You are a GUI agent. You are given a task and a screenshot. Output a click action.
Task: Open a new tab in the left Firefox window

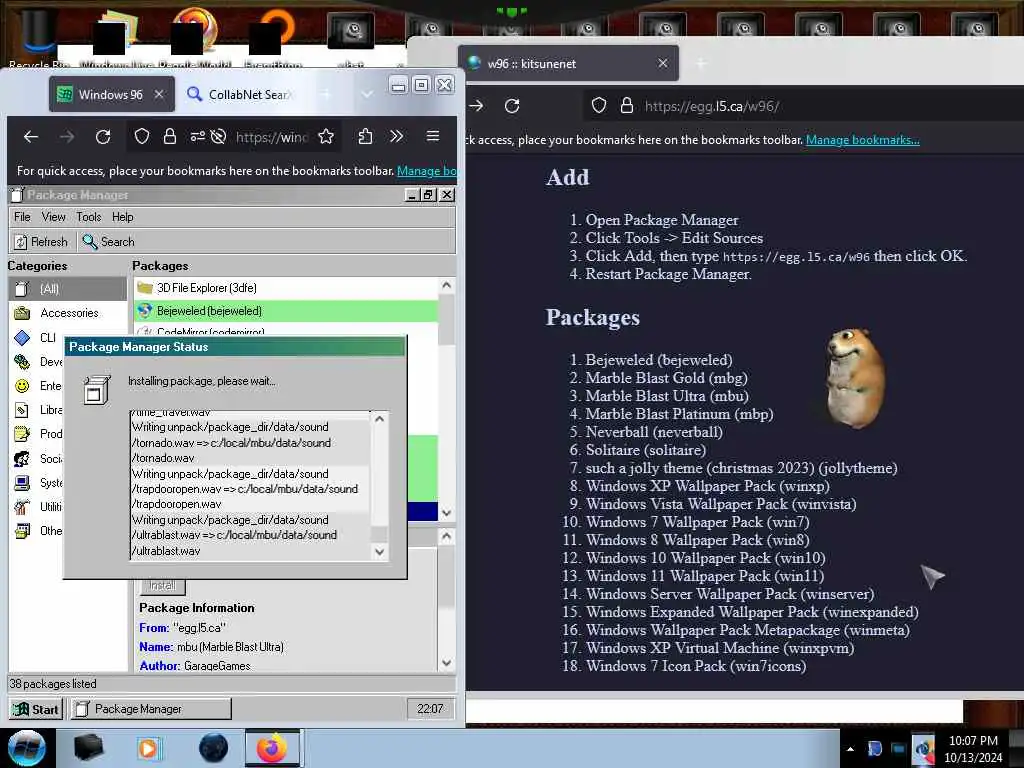click(x=326, y=95)
